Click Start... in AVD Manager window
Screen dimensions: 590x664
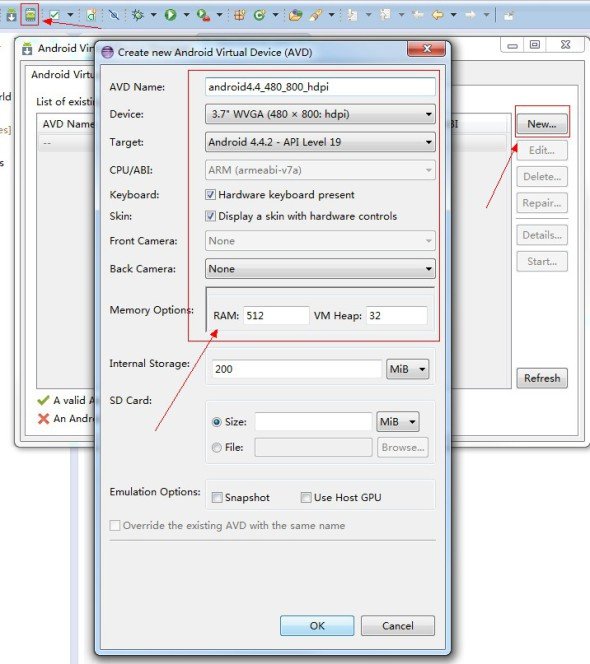click(x=542, y=261)
